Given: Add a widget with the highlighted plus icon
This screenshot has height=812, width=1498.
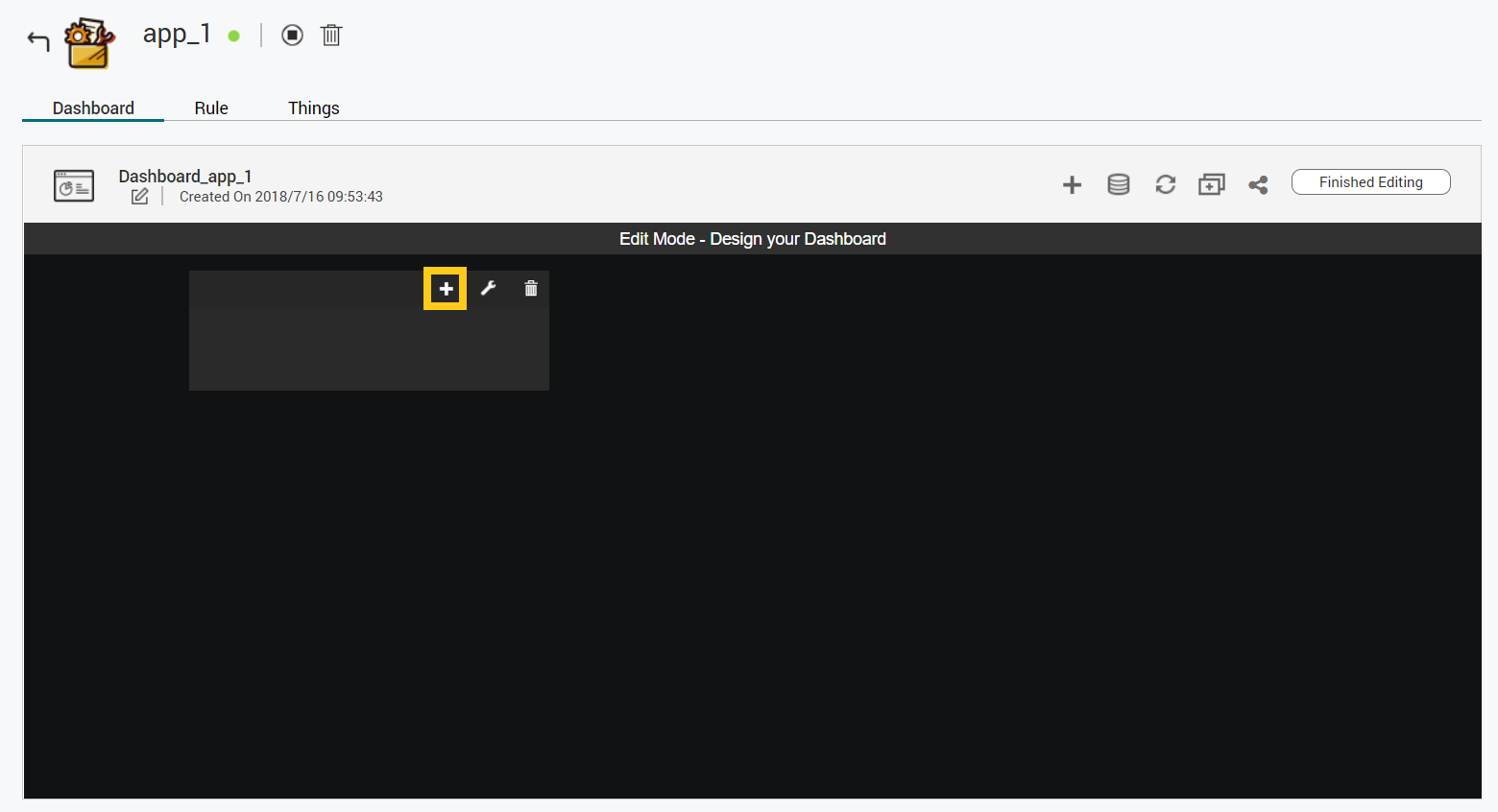Looking at the screenshot, I should click(446, 289).
